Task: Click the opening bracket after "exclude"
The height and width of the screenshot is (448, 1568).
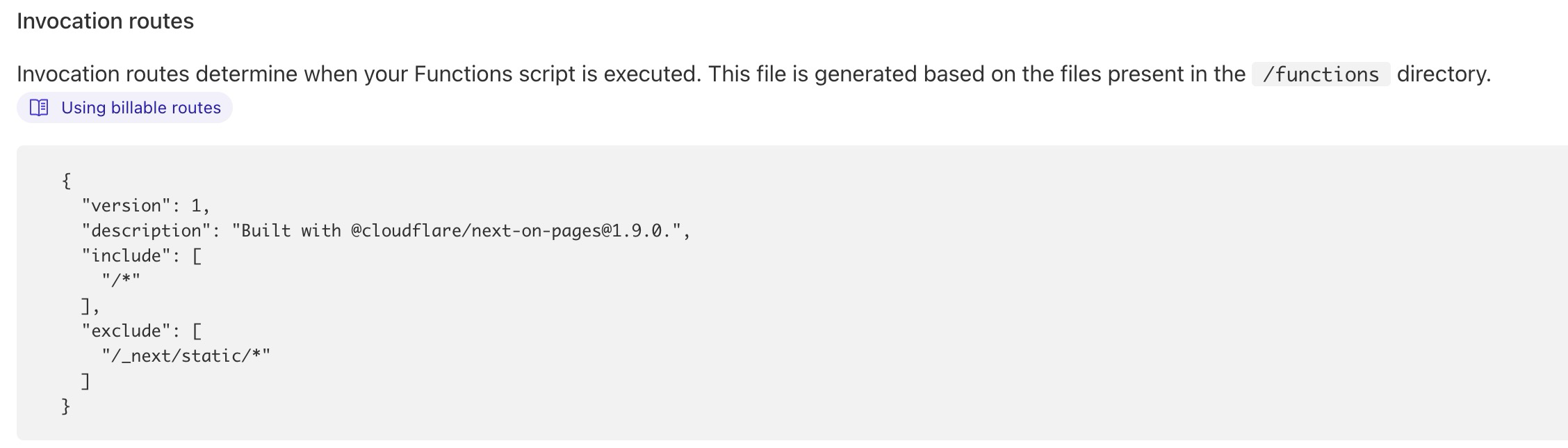Action: point(197,331)
